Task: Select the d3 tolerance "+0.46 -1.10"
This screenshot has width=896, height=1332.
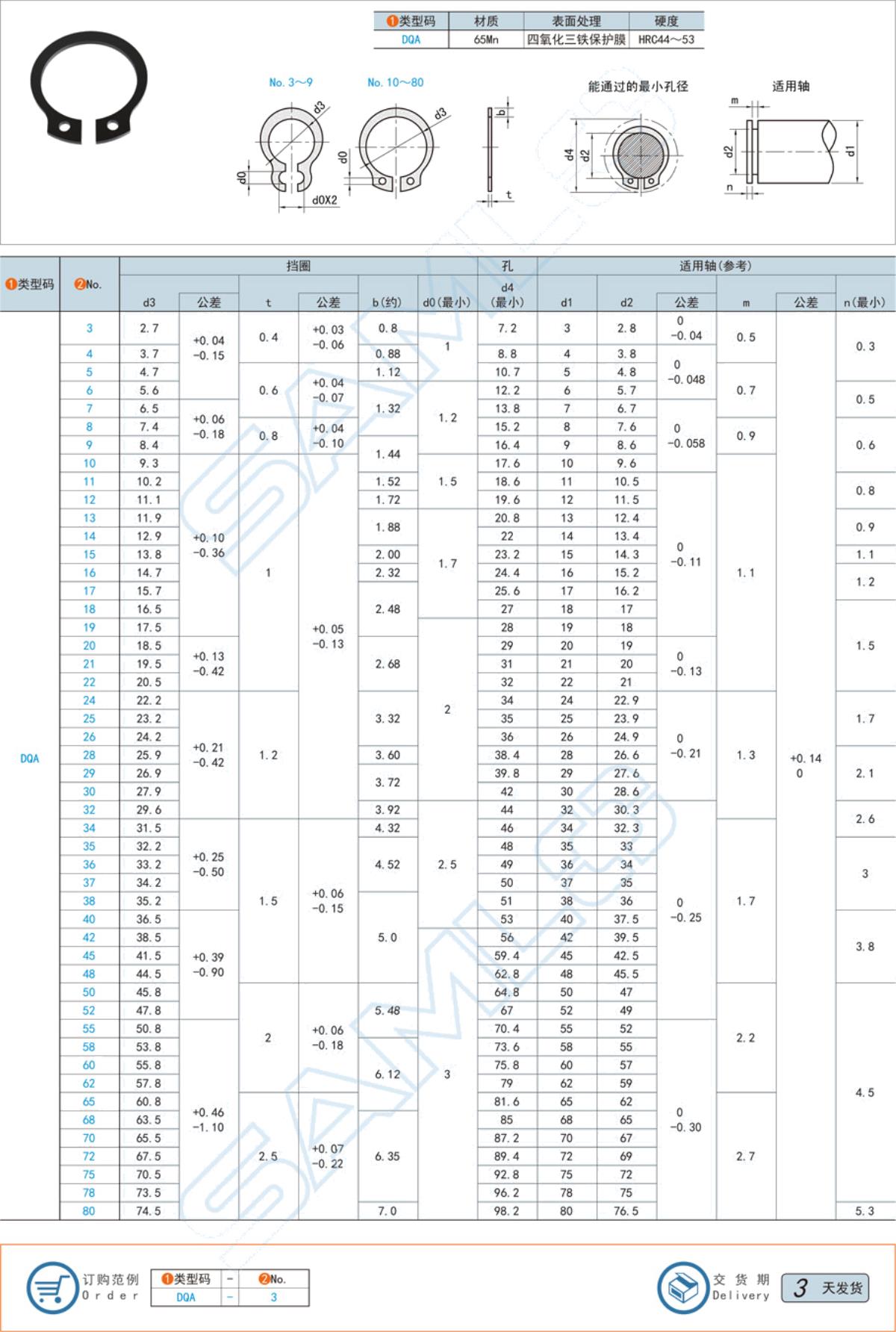Action: coord(208,1120)
